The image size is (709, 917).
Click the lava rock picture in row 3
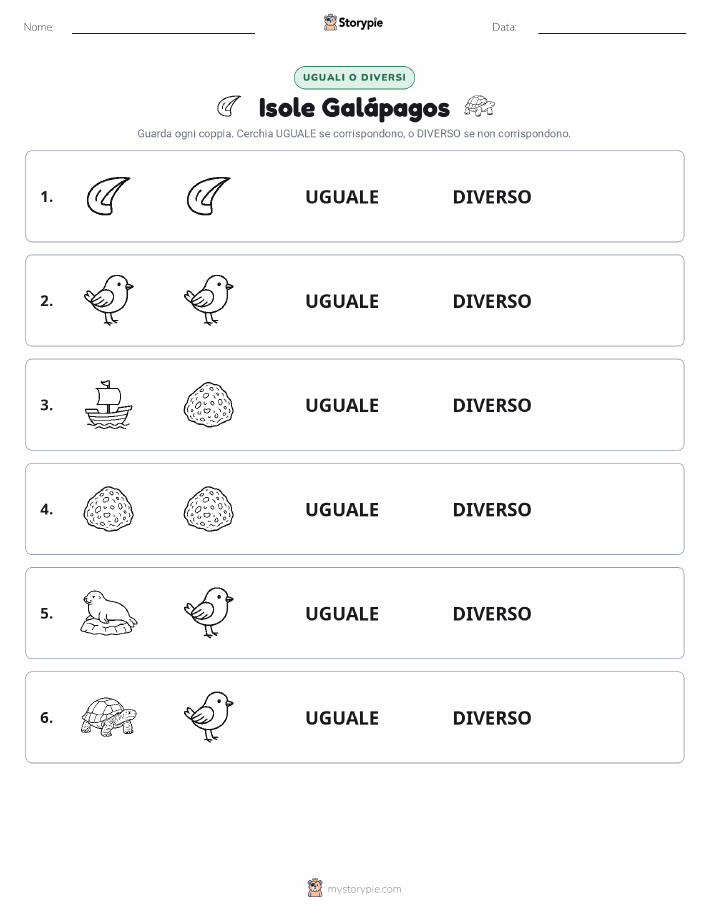tap(209, 405)
